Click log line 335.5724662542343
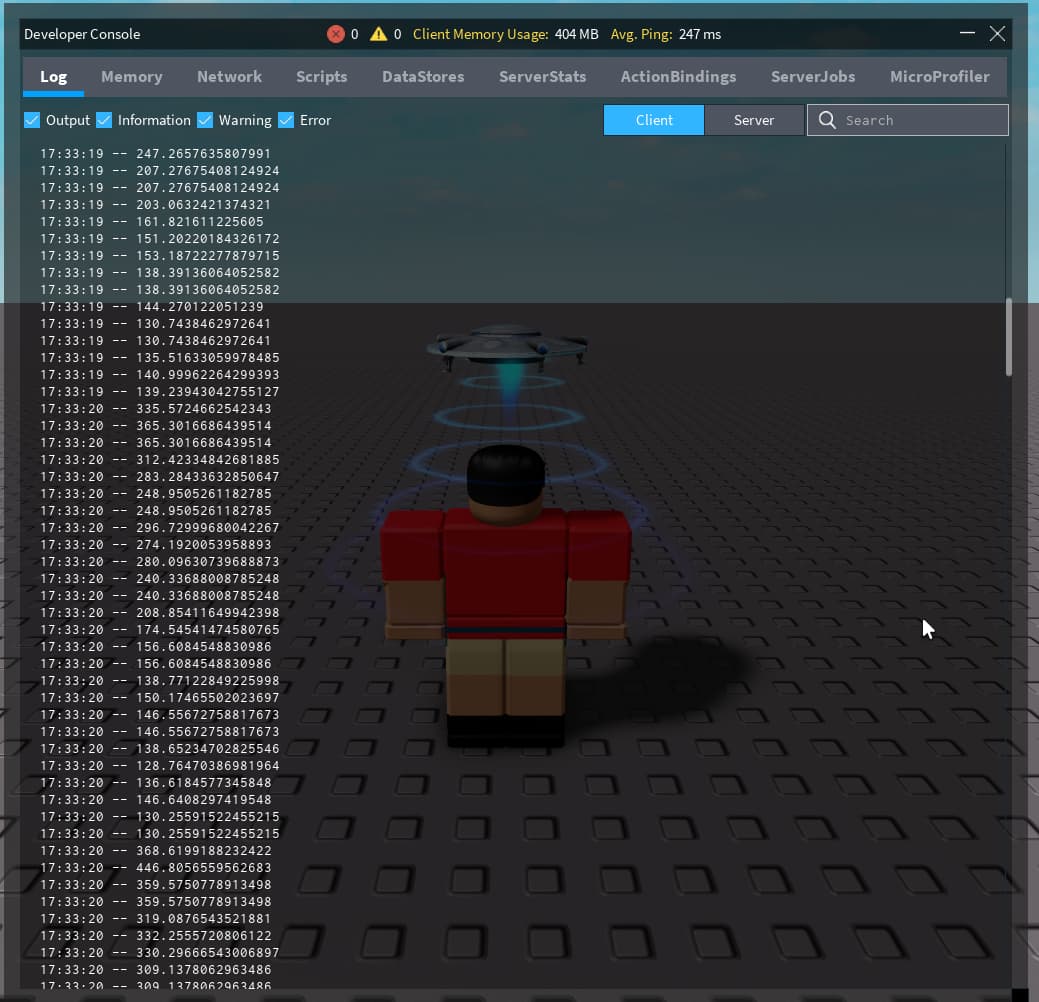This screenshot has height=1002, width=1039. [156, 409]
